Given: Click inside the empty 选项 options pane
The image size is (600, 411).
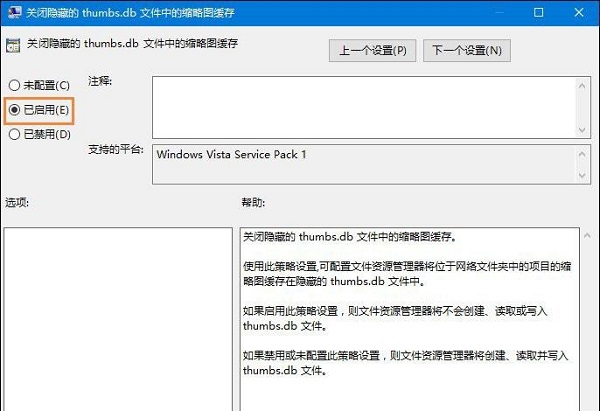Looking at the screenshot, I should [x=116, y=320].
